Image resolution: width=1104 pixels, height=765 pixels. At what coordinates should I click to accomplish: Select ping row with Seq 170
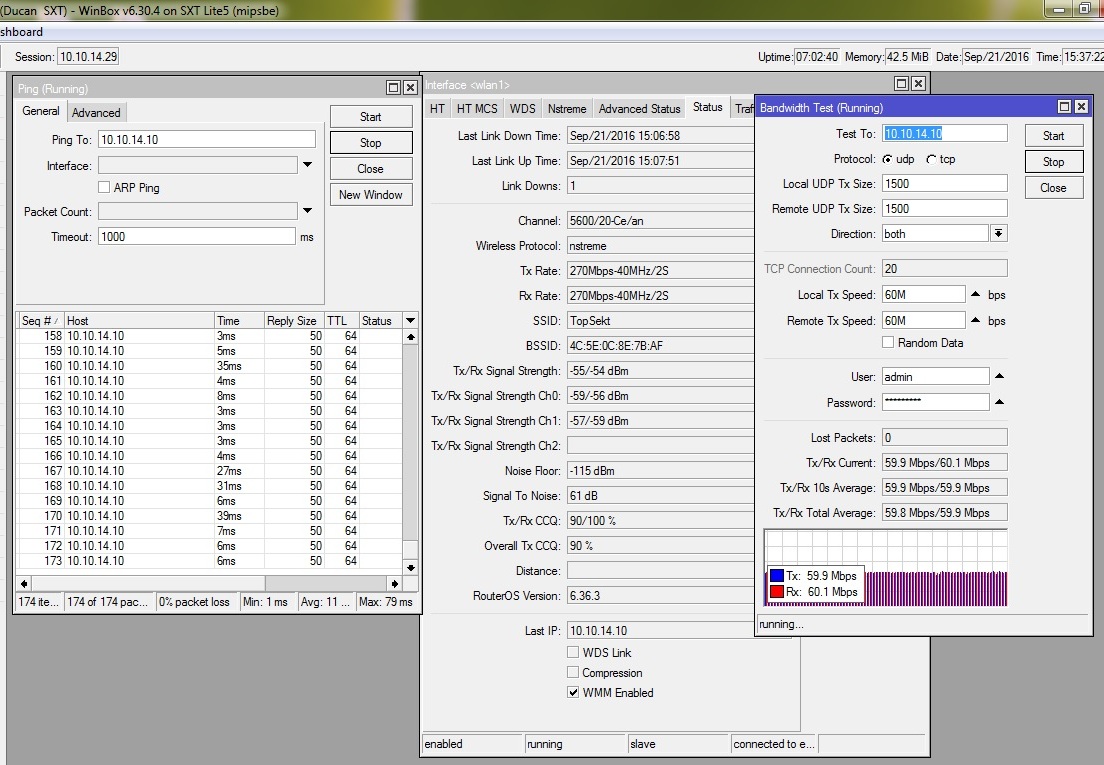point(209,516)
